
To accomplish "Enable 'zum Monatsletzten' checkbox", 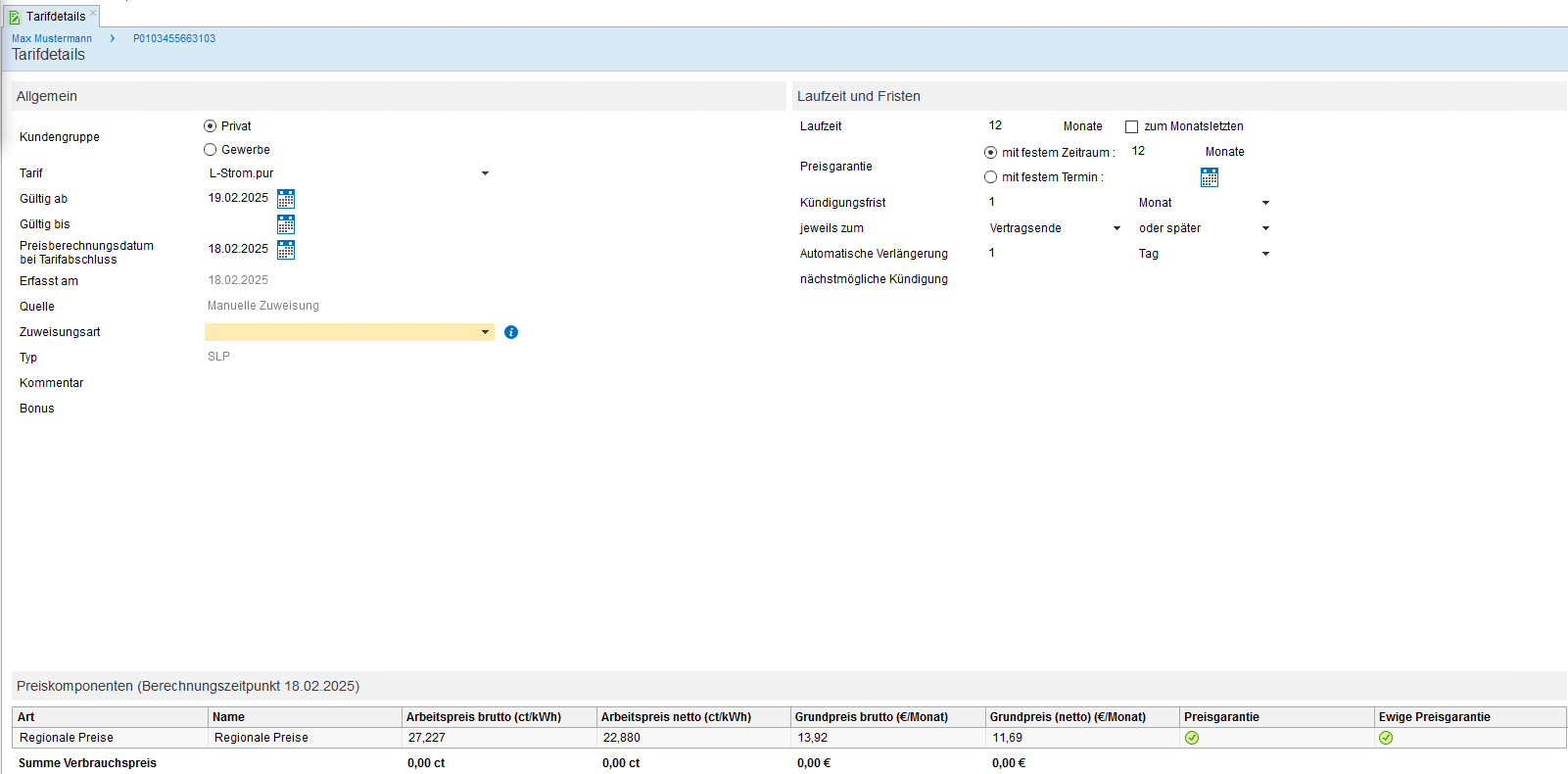I will tap(1131, 126).
